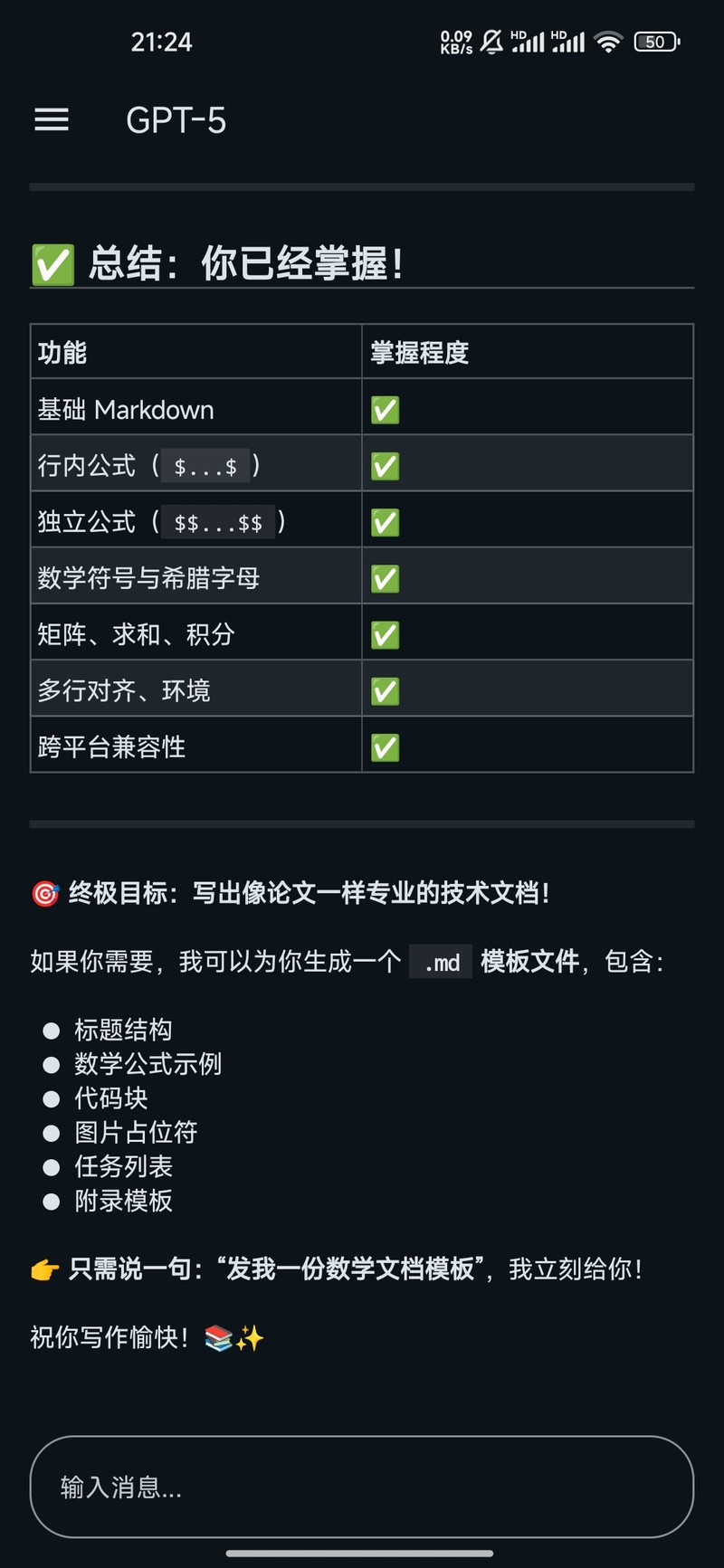The image size is (724, 1568).
Task: Tap the $$...$$ inline code snippet
Action: (x=218, y=523)
